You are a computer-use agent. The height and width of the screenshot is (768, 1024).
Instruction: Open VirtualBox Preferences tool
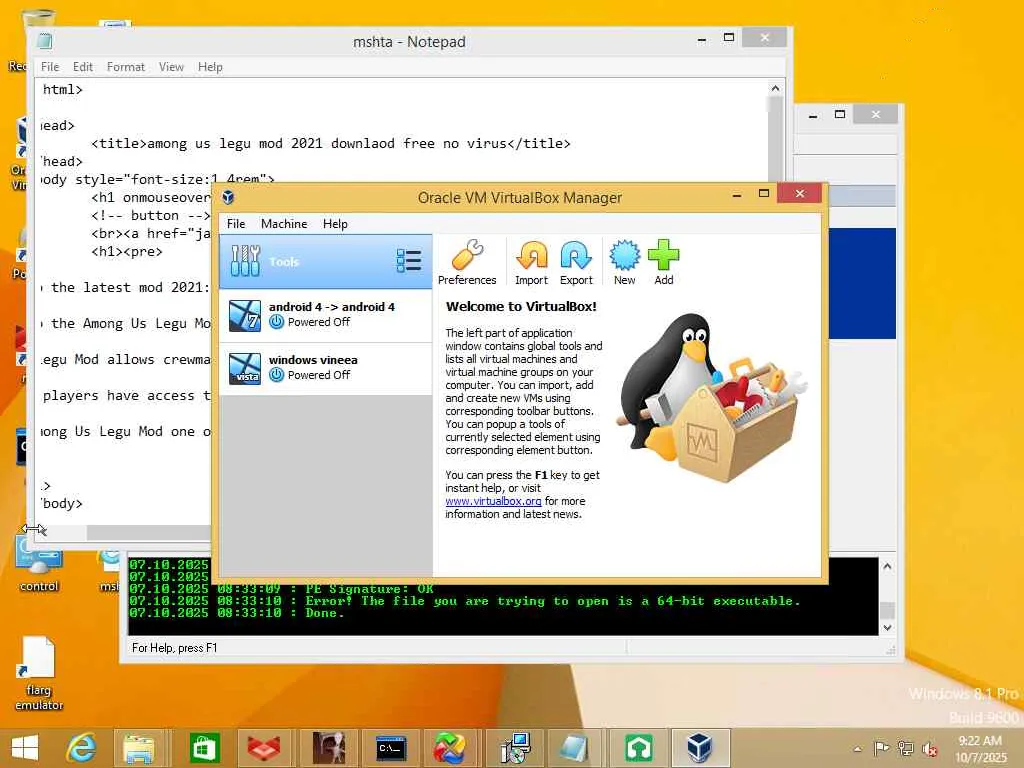(x=467, y=262)
